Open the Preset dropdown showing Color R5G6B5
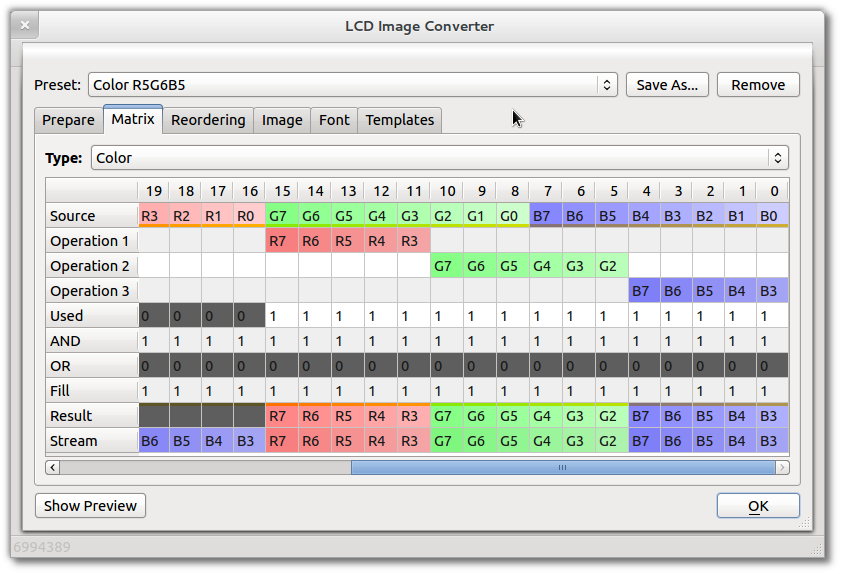This screenshot has height=574, width=841. [x=352, y=85]
